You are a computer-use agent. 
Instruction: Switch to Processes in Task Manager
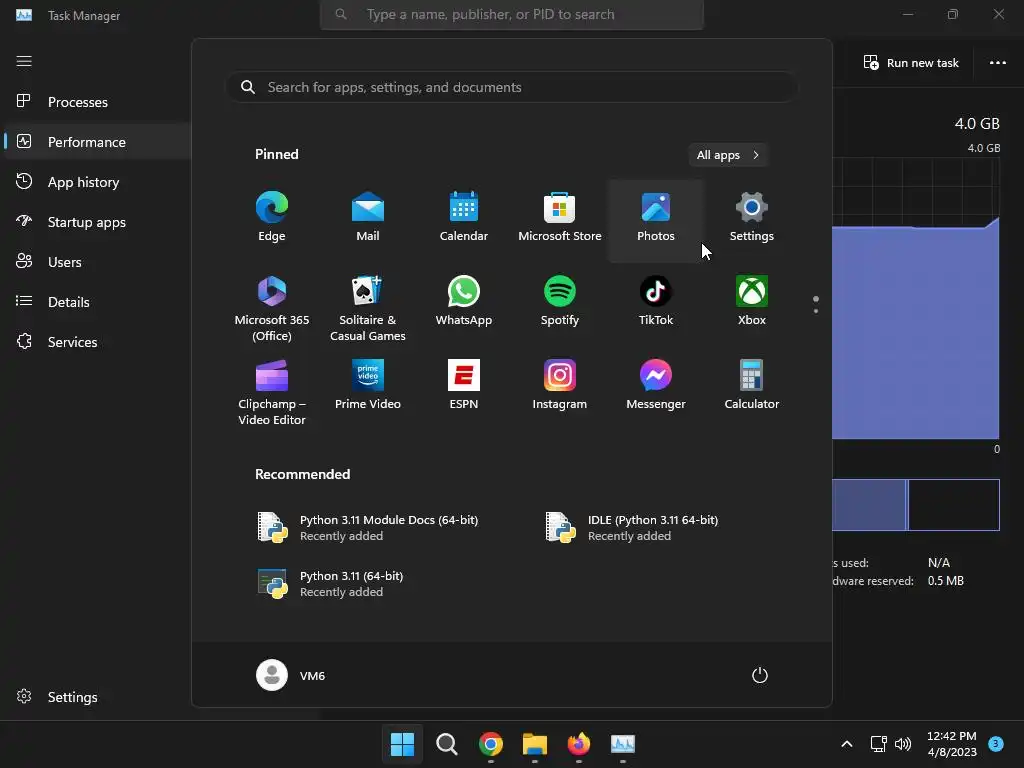point(97,102)
